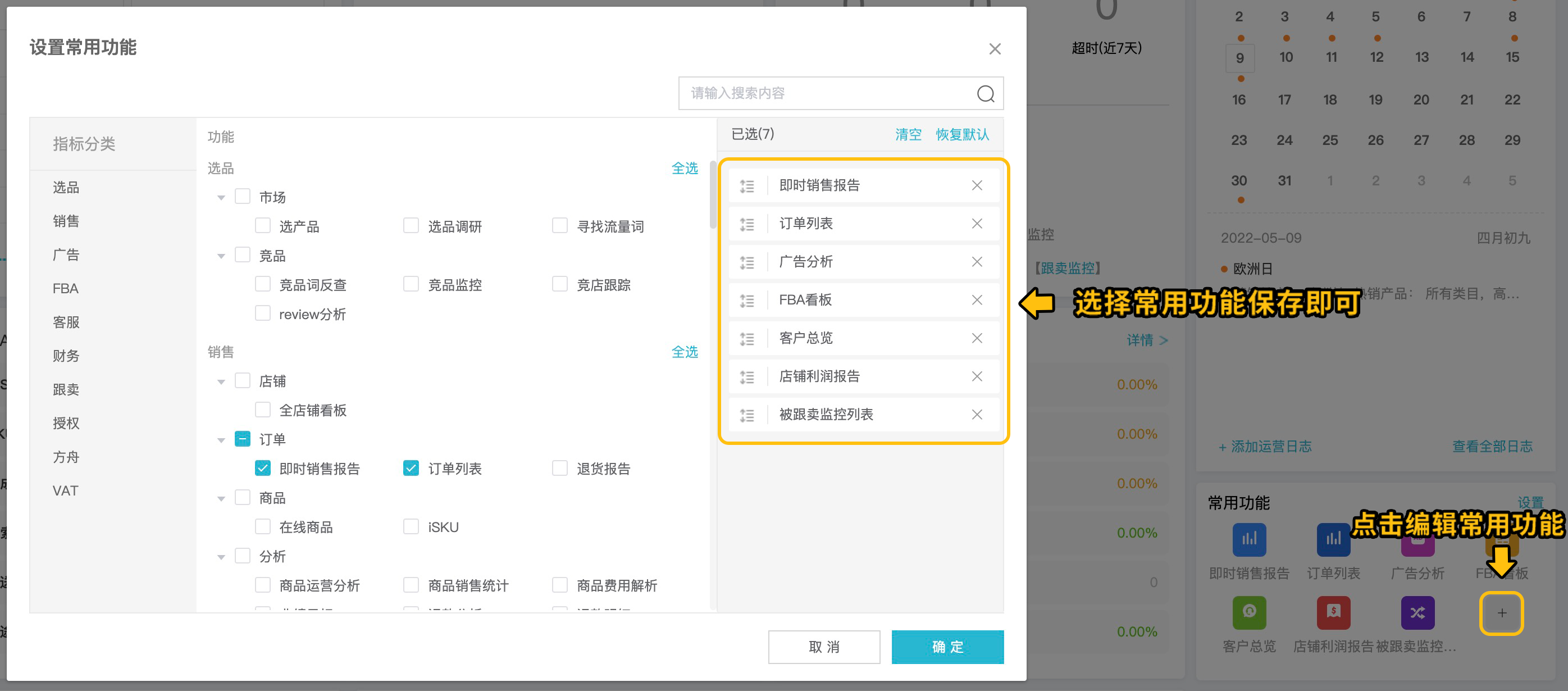Grab the sort handle of 广告分析
1568x691 pixels.
[x=746, y=262]
